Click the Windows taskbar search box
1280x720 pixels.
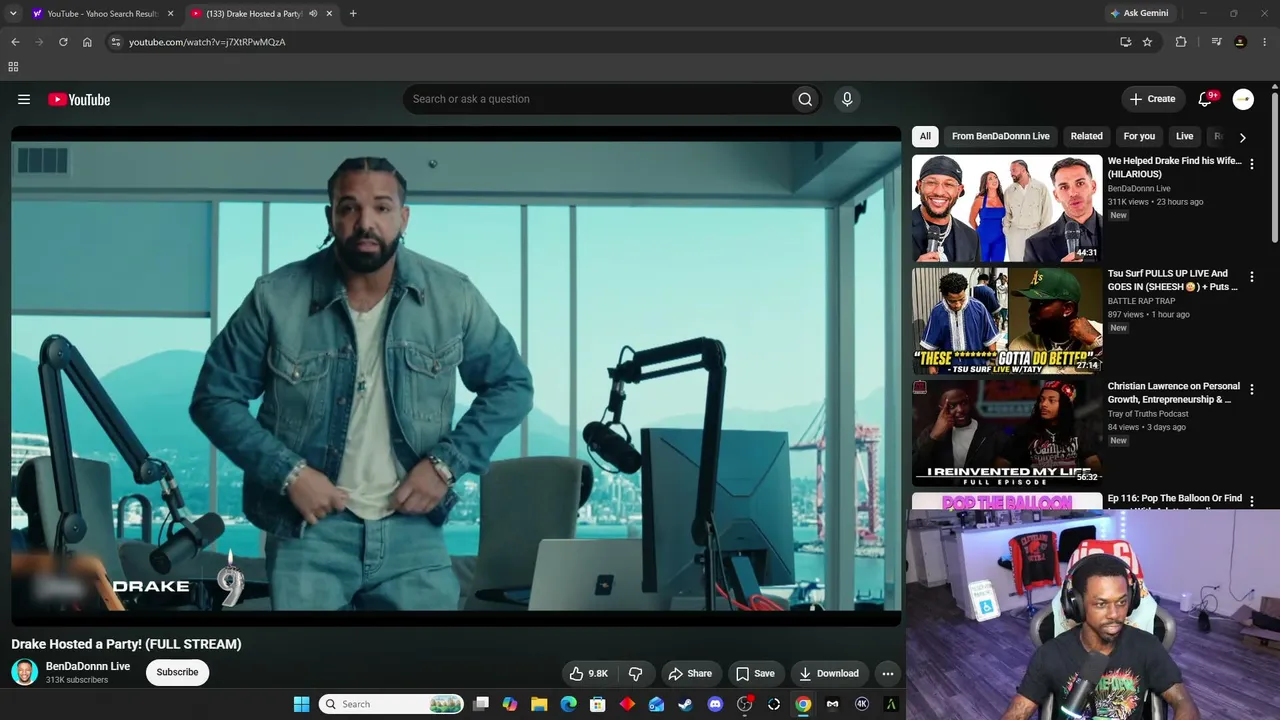coord(391,704)
